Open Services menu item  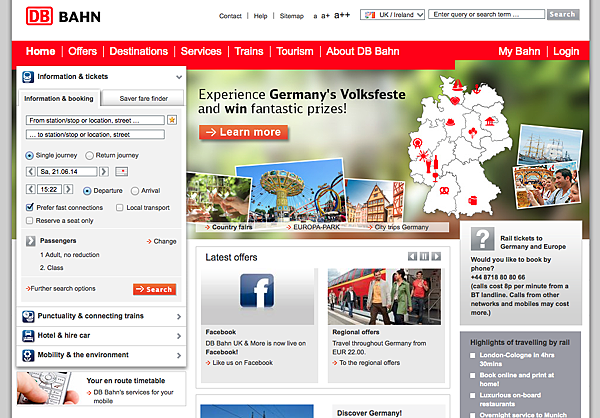pyautogui.click(x=201, y=51)
